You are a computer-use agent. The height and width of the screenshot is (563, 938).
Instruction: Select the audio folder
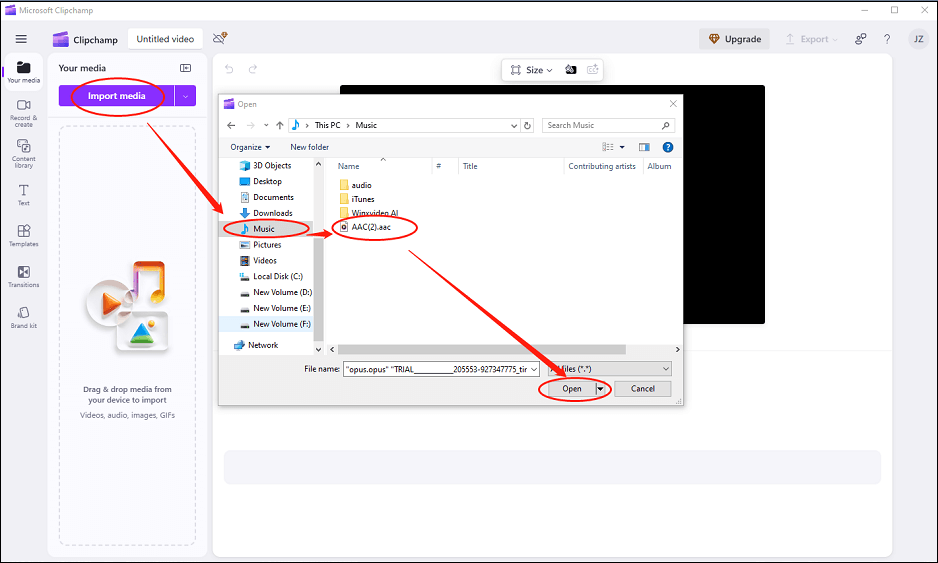[355, 185]
